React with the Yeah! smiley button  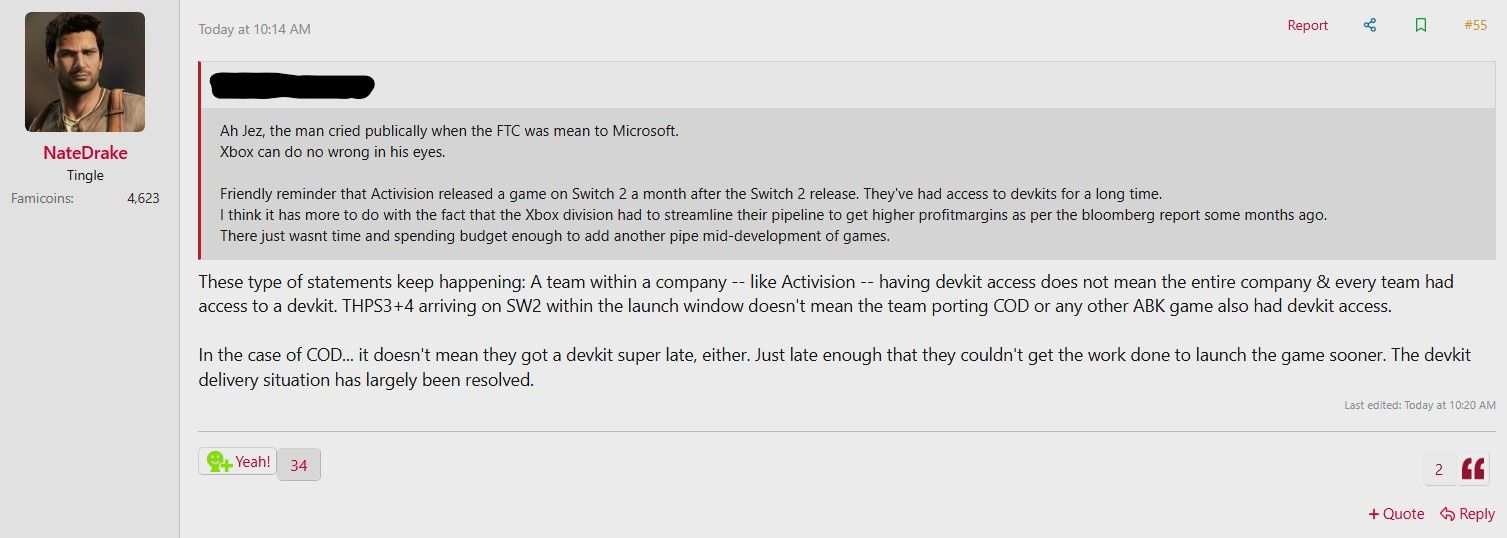tap(238, 462)
